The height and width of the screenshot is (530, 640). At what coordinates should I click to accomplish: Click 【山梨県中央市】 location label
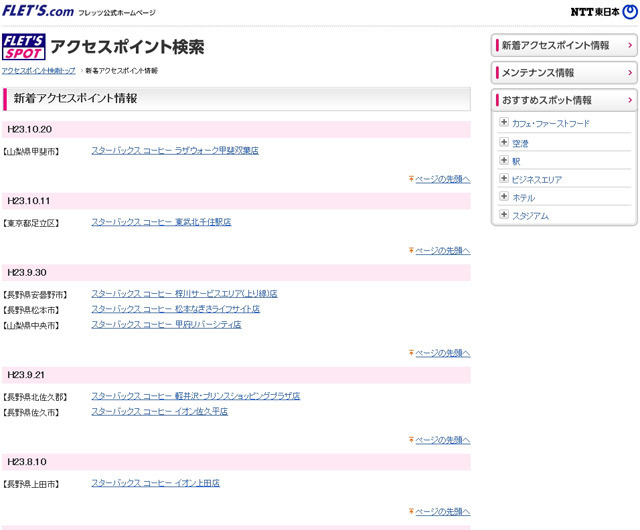point(31,326)
